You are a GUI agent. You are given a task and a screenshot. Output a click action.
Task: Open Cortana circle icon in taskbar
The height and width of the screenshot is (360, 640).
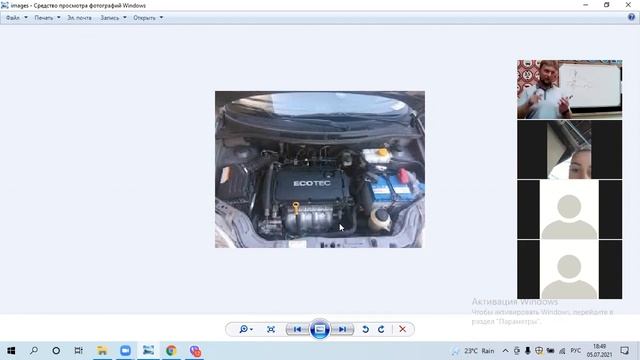tap(56, 351)
